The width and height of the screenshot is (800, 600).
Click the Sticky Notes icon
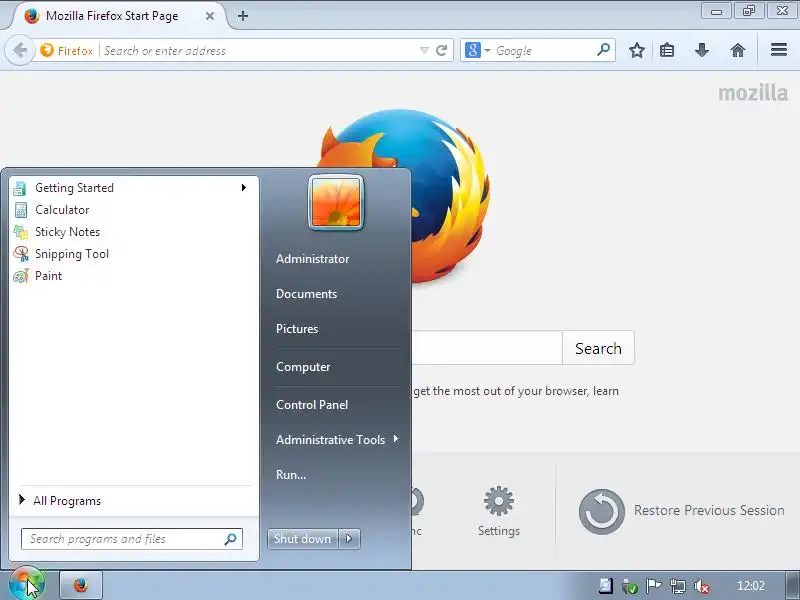[20, 232]
